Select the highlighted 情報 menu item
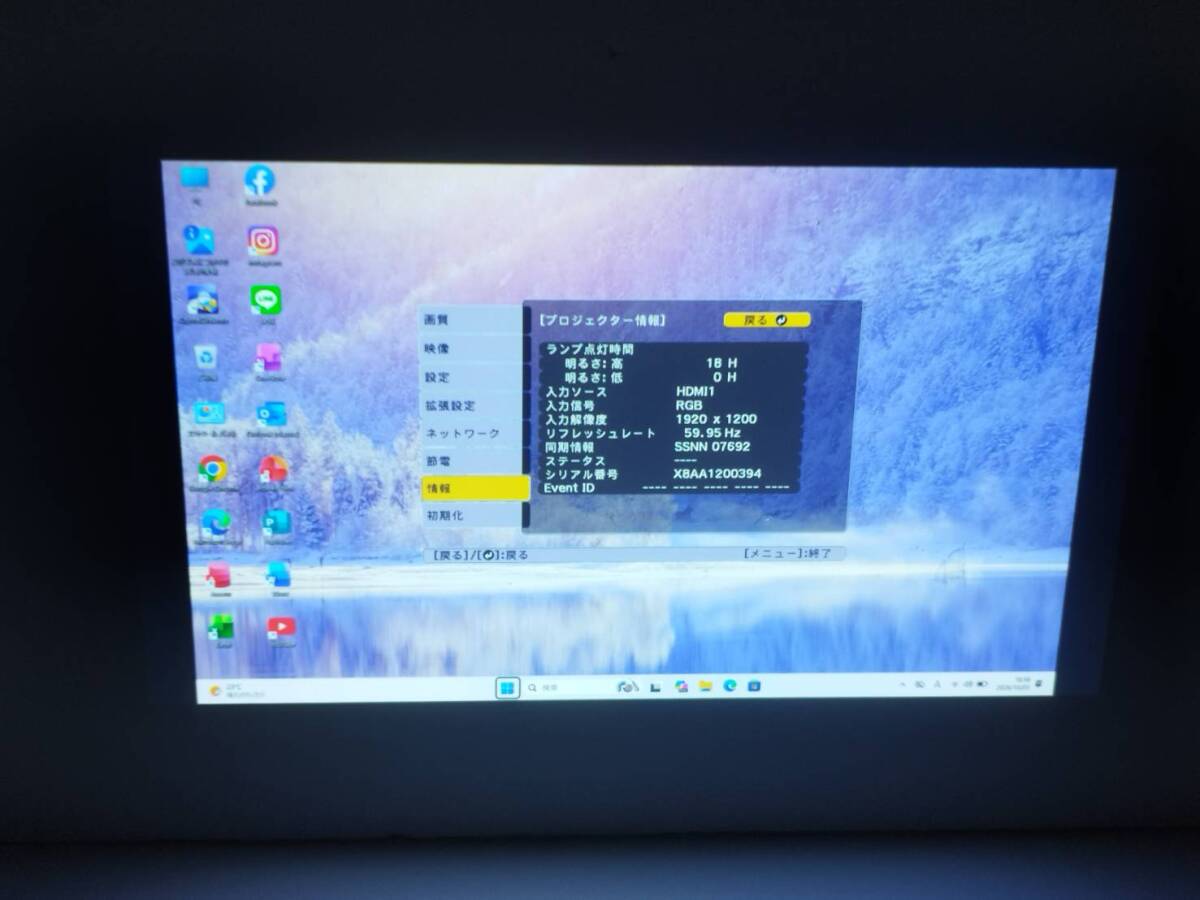This screenshot has width=1200, height=900. click(476, 488)
